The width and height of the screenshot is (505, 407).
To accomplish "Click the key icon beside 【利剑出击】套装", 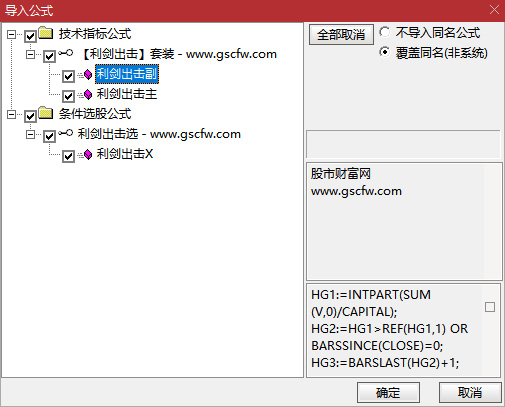I will [65, 53].
